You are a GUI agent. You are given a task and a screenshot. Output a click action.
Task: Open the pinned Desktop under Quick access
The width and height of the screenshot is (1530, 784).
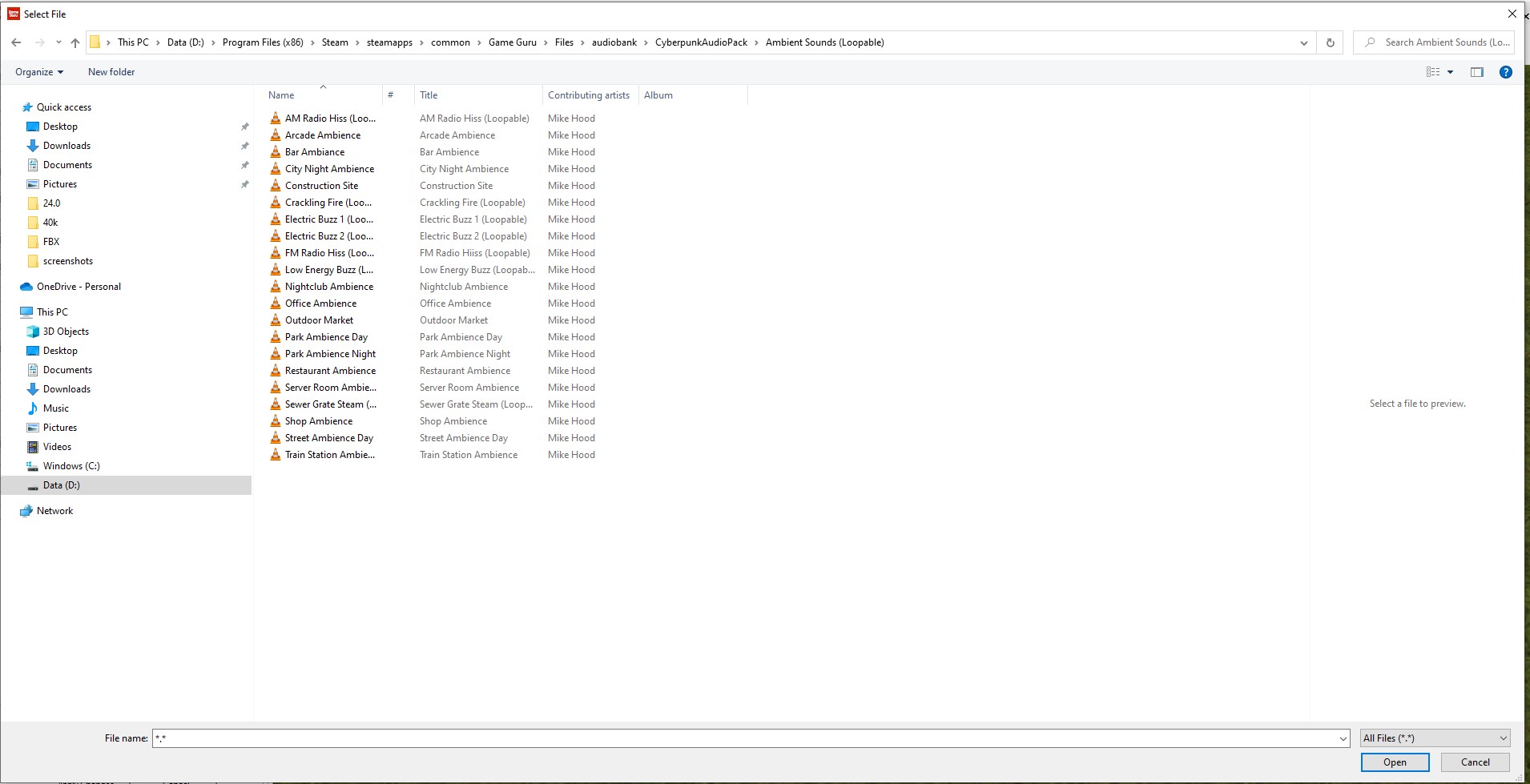click(60, 127)
